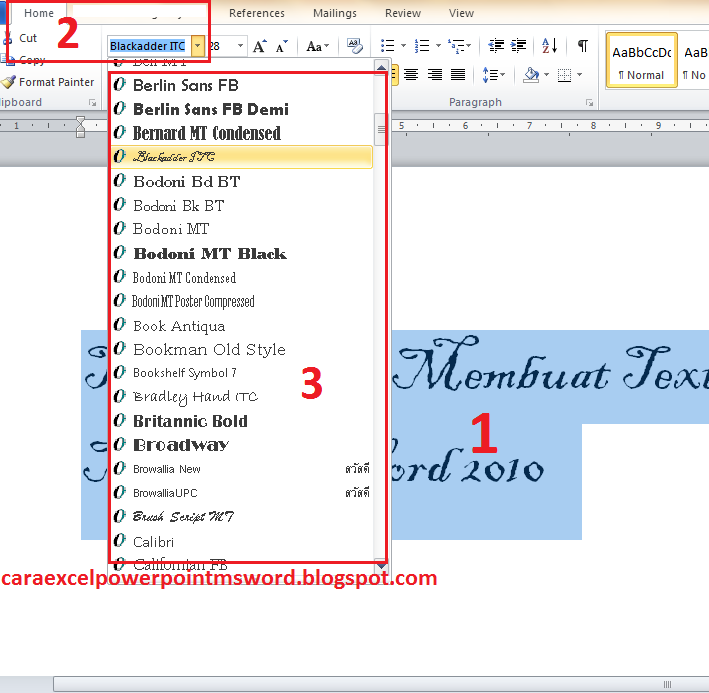This screenshot has width=709, height=693.
Task: Open the borders dropdown arrow
Action: (580, 75)
